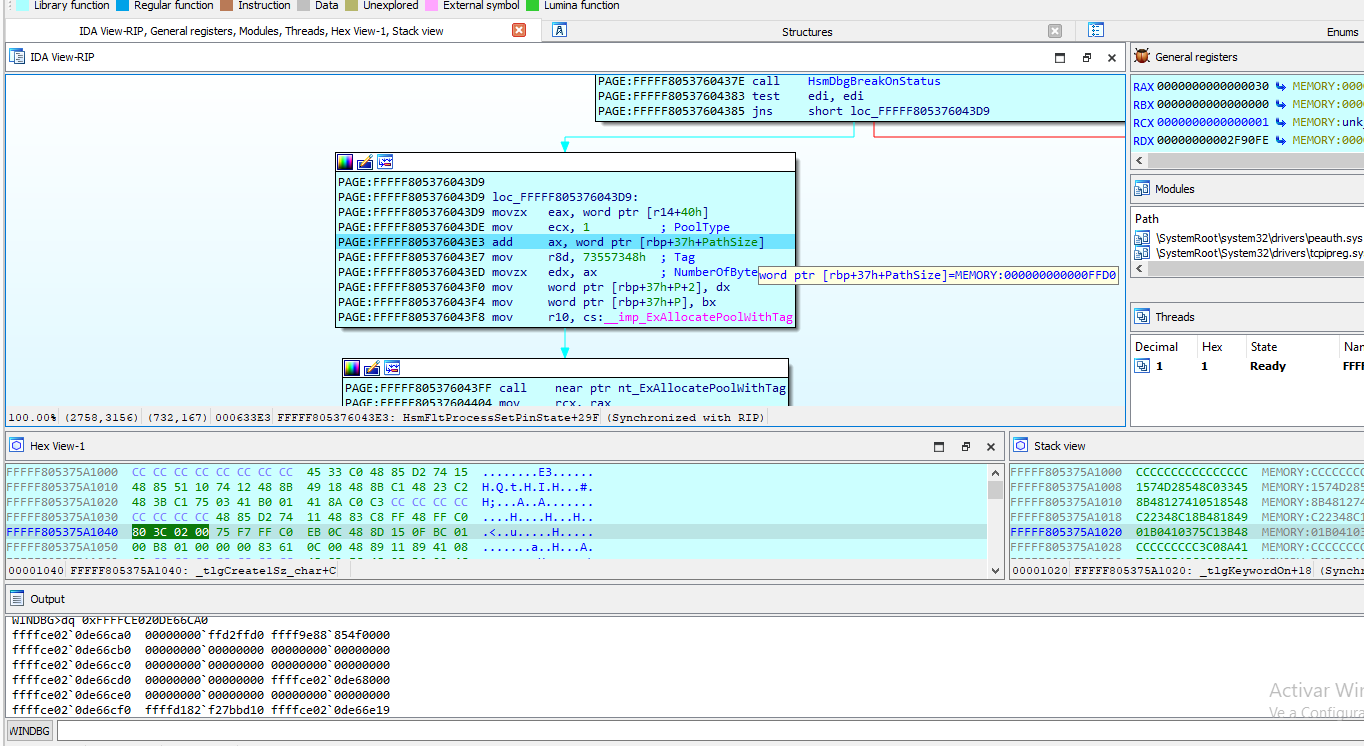Click Library function legend color swatch
1364x746 pixels.
click(x=22, y=5)
